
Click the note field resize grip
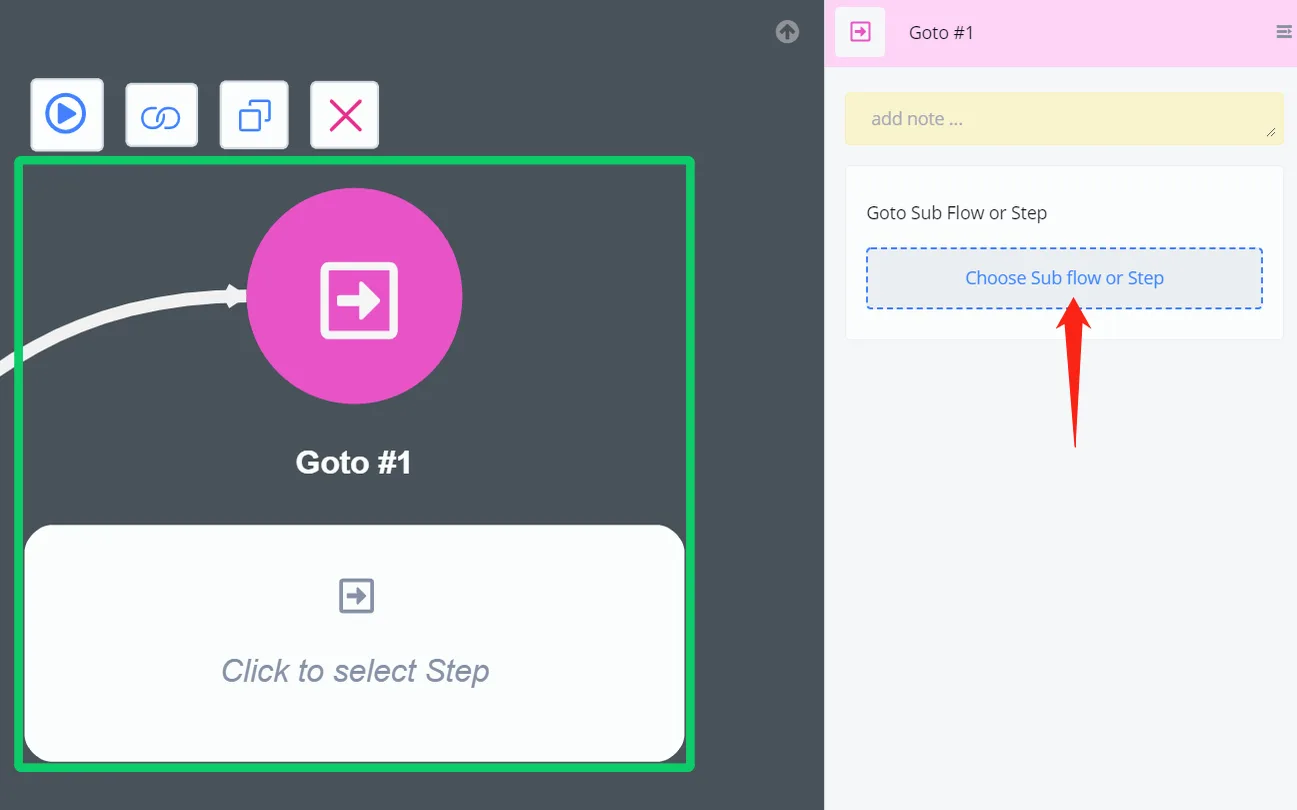[1271, 131]
